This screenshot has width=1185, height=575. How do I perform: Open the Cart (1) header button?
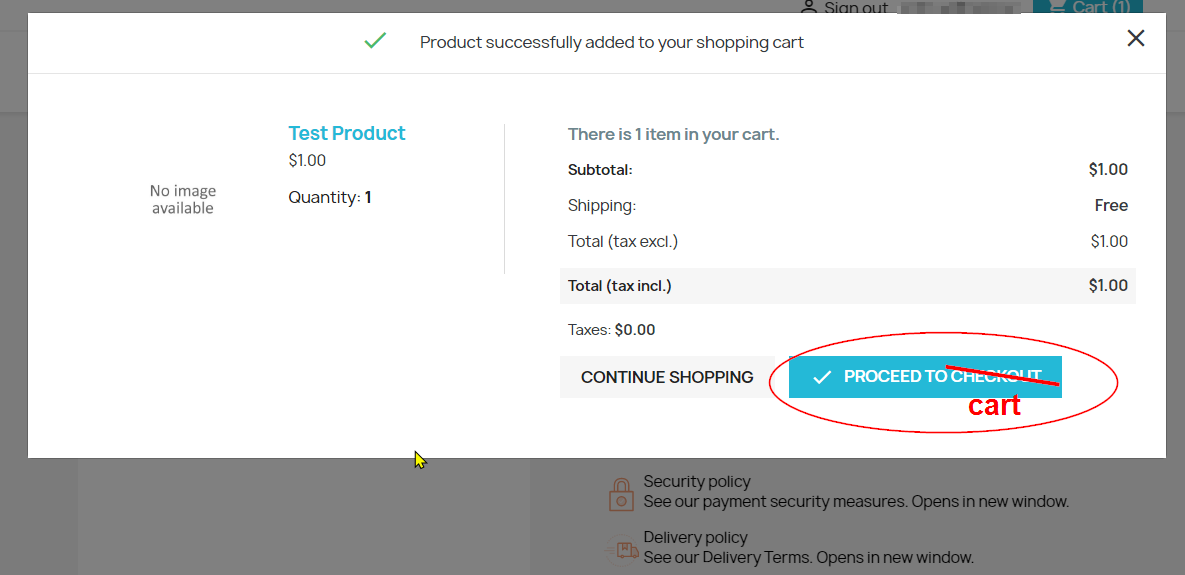click(x=1088, y=8)
